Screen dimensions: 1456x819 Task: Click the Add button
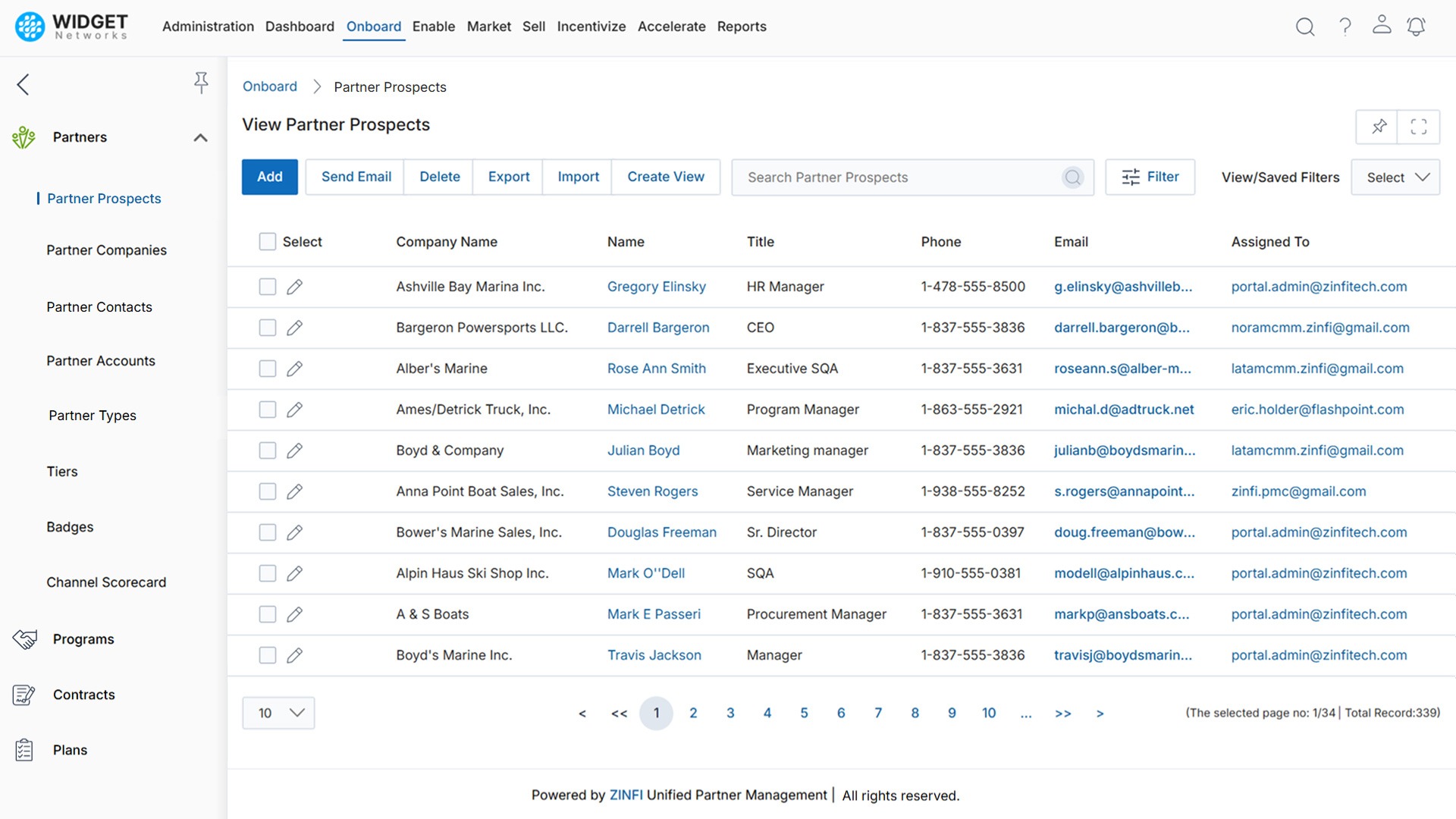pos(269,177)
